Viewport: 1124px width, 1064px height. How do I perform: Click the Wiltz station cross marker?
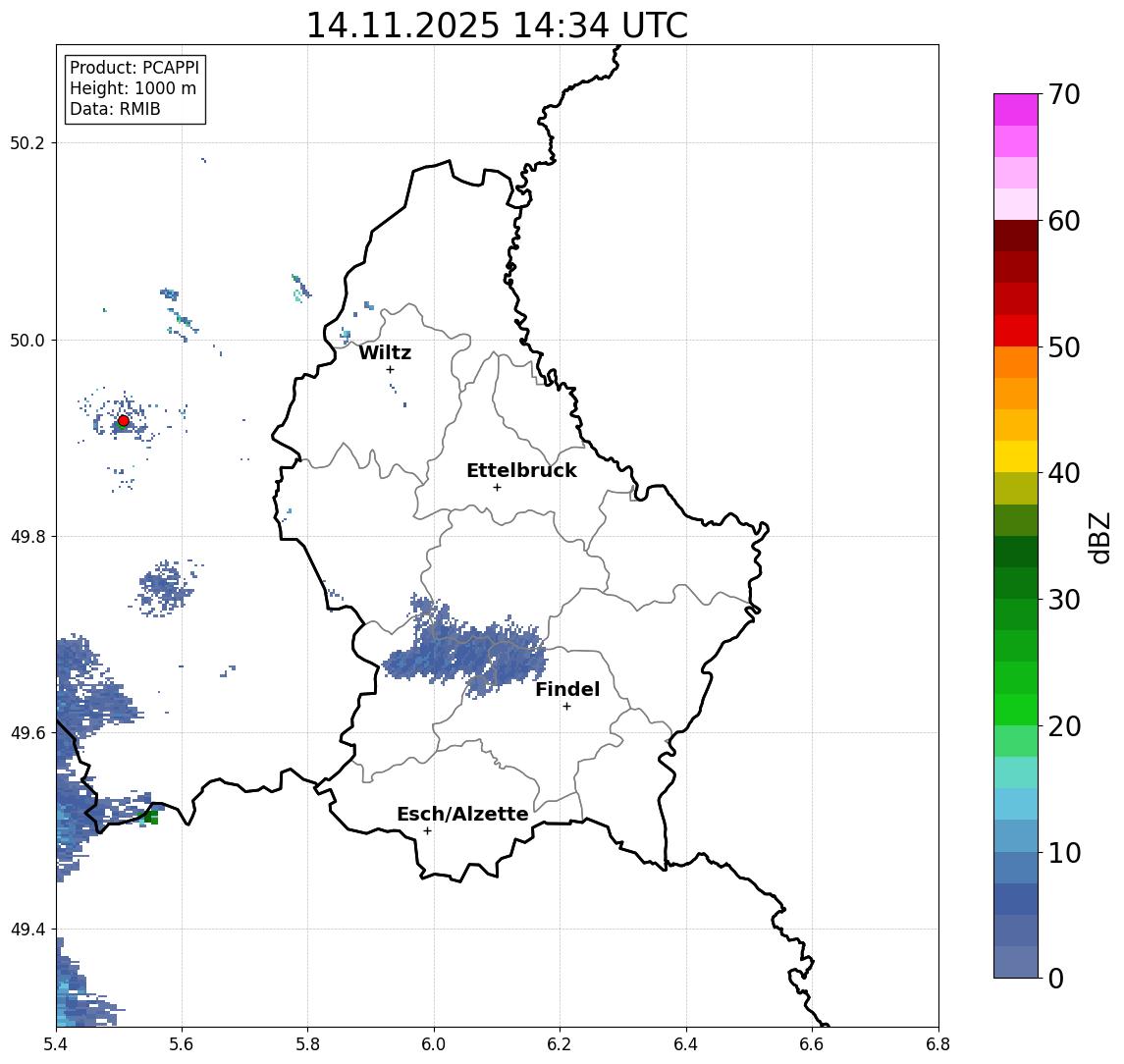(390, 369)
